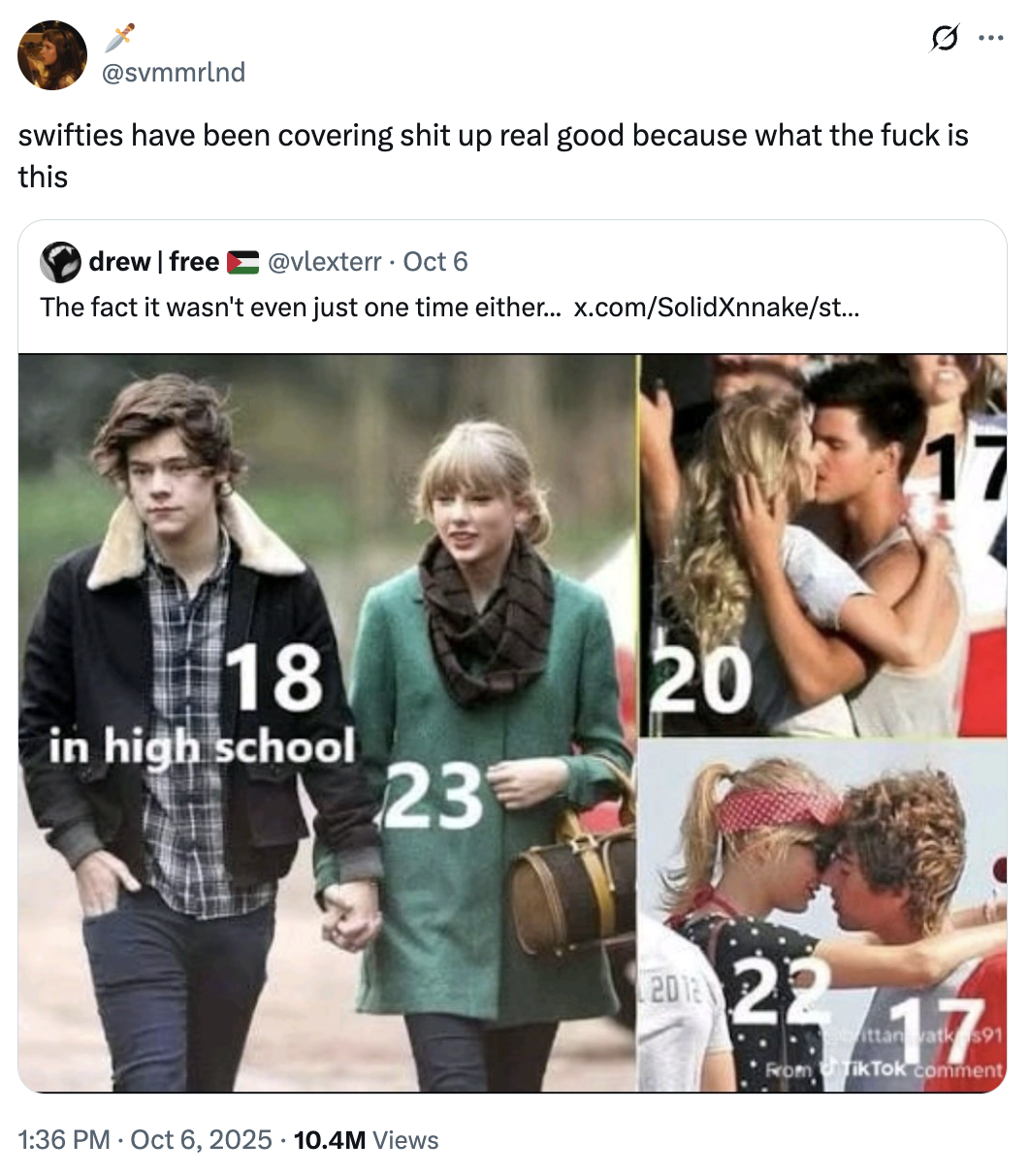Open the @svmmrlnd profile avatar
The width and height of the screenshot is (1030, 1176).
click(52, 55)
